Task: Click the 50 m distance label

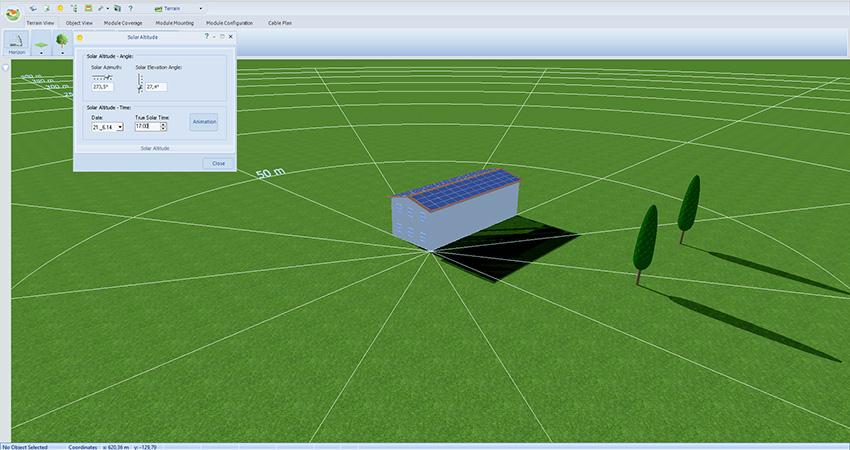Action: (x=270, y=173)
